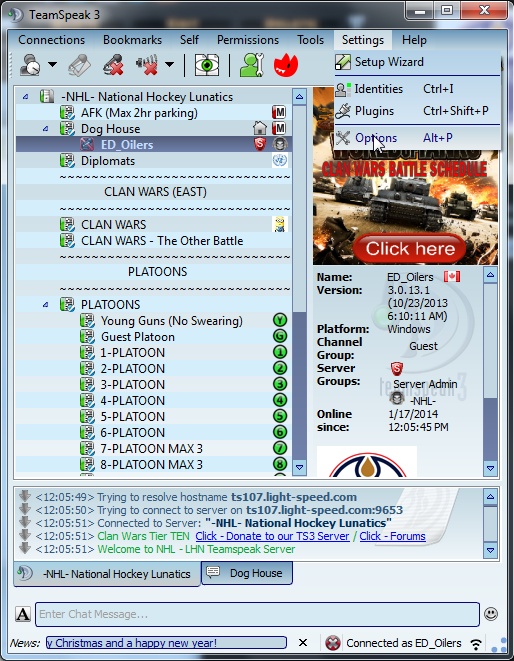The image size is (514, 661).
Task: Open the Self menu
Action: pos(189,40)
